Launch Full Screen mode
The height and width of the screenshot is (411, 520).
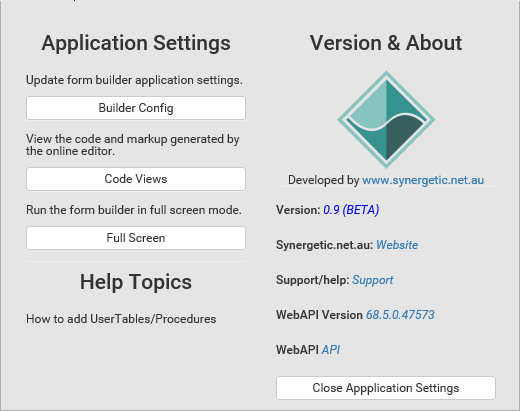[136, 238]
